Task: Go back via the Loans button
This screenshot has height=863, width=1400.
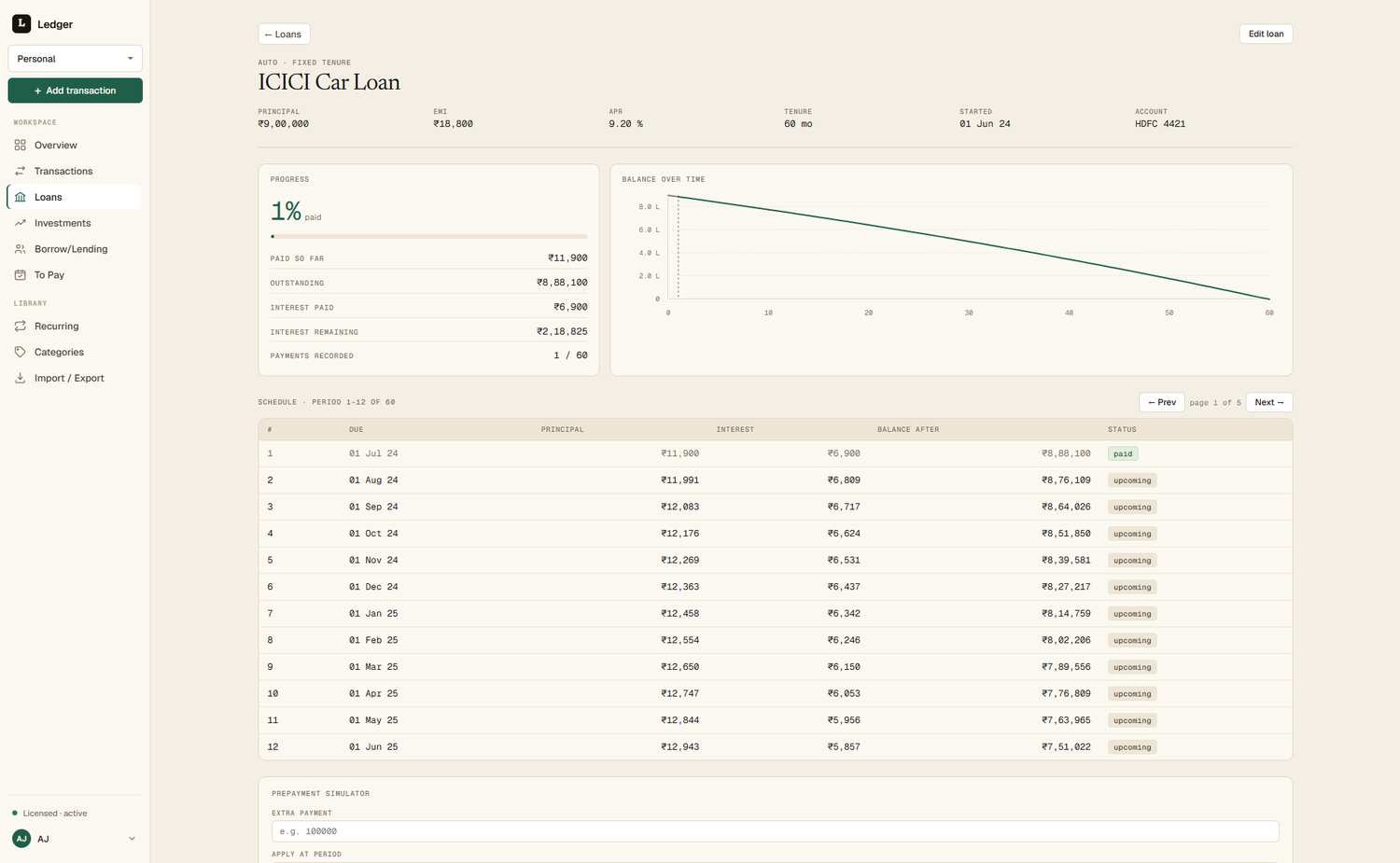Action: pos(284,35)
